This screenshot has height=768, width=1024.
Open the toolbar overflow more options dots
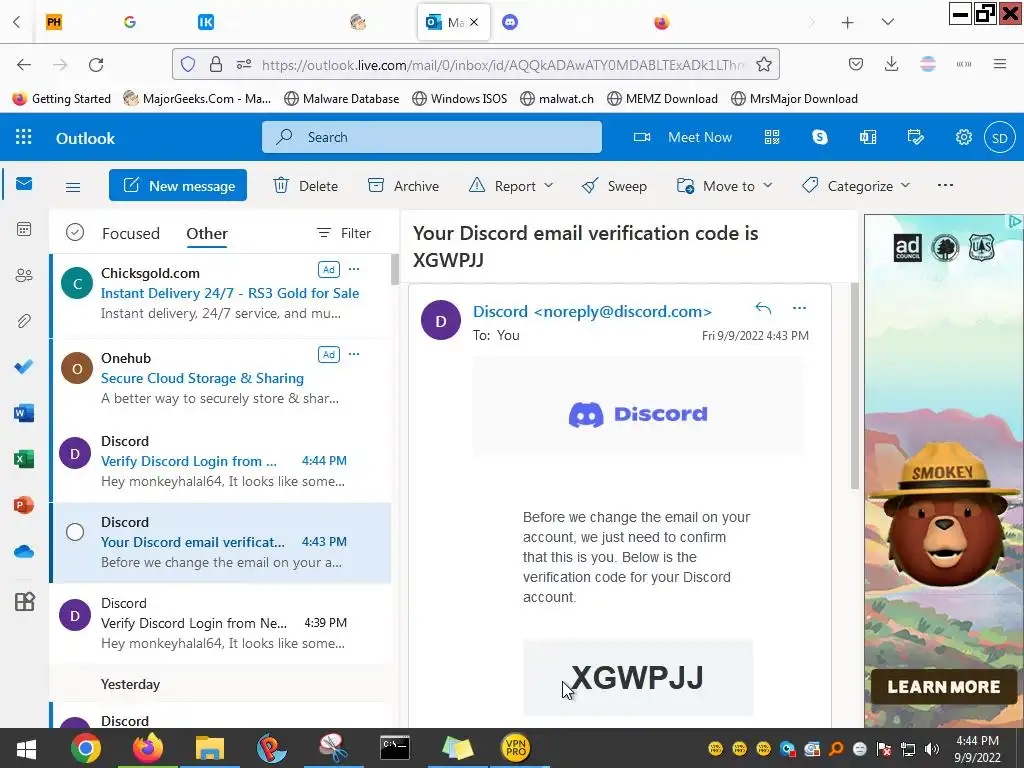(945, 185)
